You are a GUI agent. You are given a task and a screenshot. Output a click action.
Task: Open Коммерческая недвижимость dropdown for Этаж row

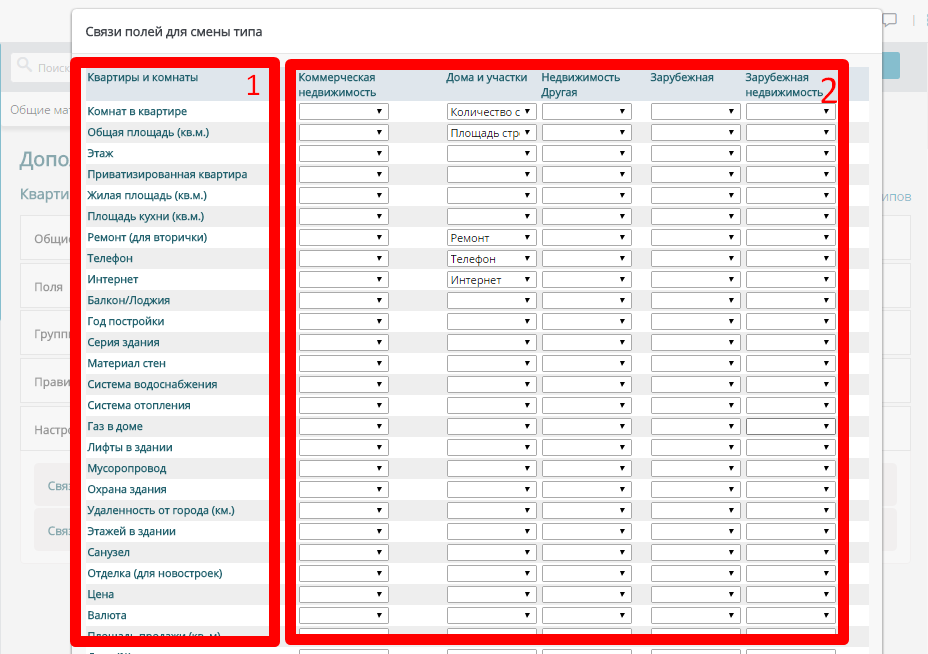pos(344,153)
